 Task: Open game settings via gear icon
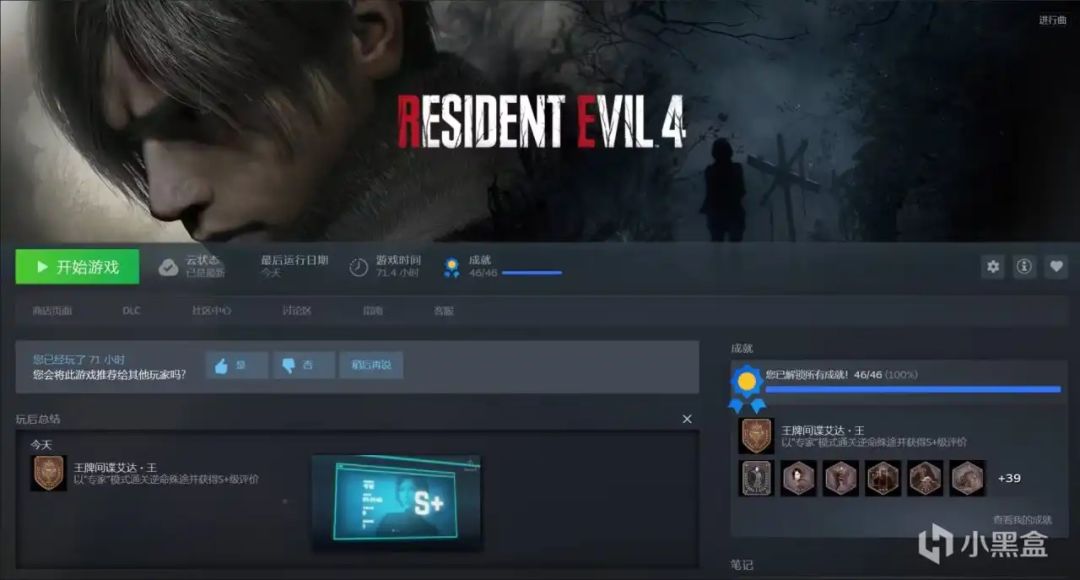993,267
